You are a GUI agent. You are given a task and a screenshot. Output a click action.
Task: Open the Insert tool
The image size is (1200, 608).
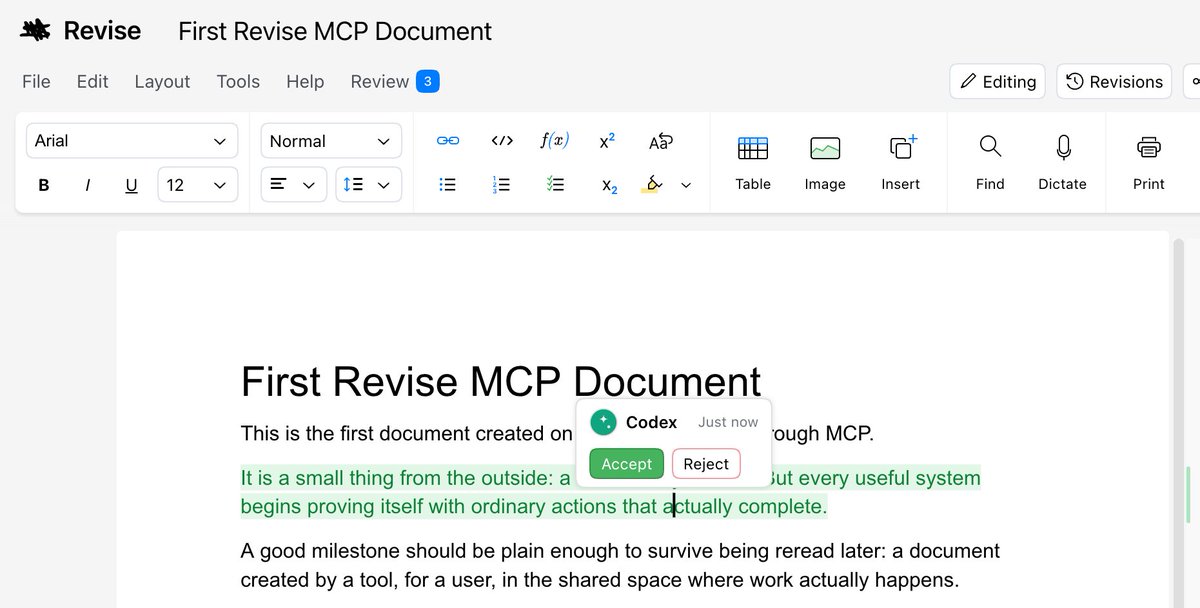click(x=901, y=163)
